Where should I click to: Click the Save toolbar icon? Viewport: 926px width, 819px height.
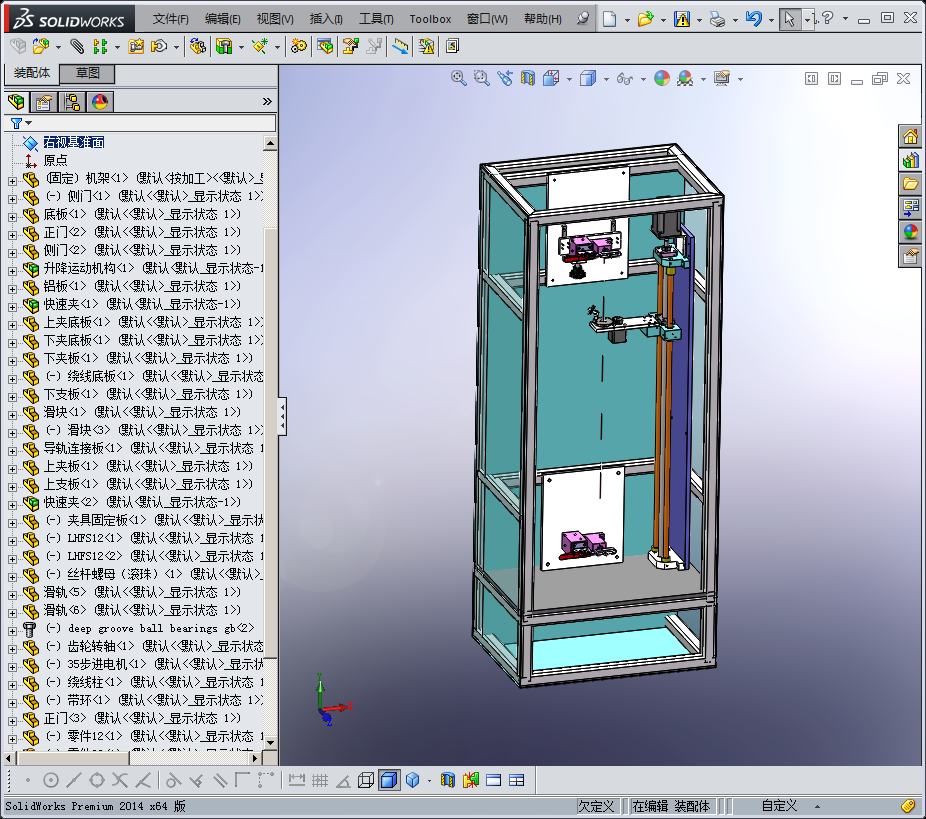coord(682,19)
